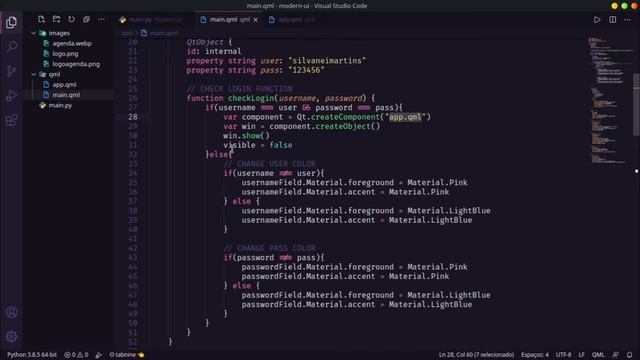
Task: Click the false keyword on line 31
Action: [281, 145]
